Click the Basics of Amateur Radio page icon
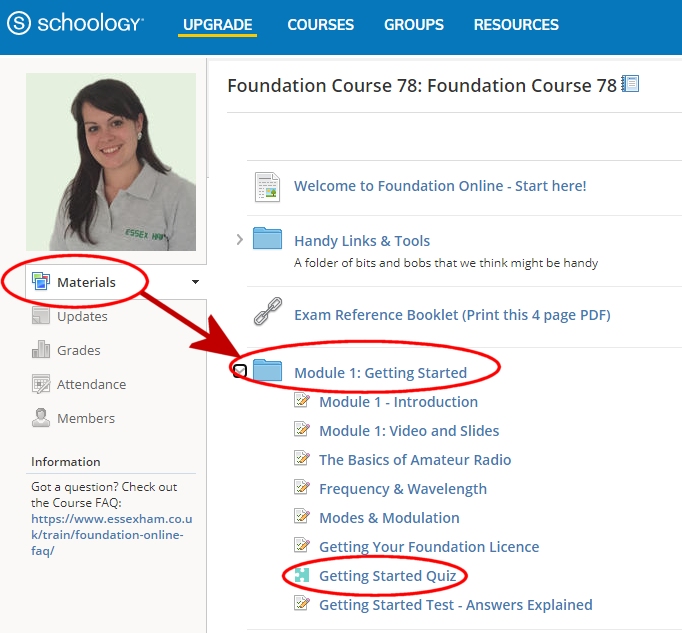682x633 pixels. [302, 458]
